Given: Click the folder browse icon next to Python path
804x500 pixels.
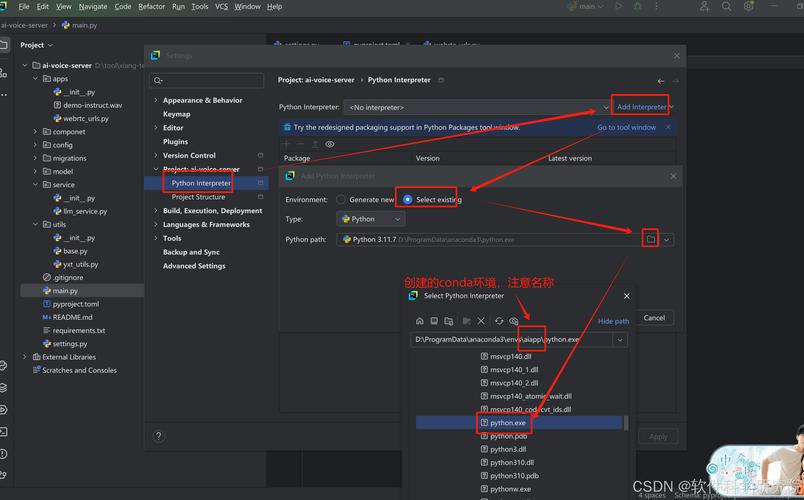Looking at the screenshot, I should [650, 239].
